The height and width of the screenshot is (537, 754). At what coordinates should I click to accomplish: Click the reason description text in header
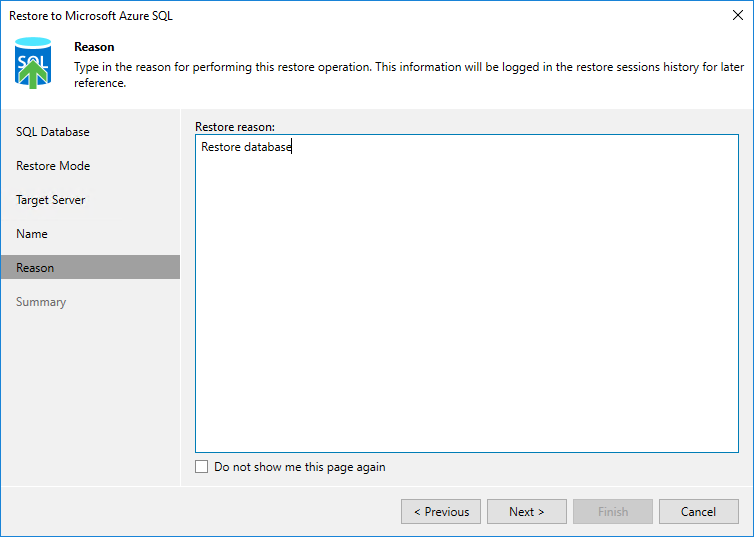pyautogui.click(x=400, y=74)
